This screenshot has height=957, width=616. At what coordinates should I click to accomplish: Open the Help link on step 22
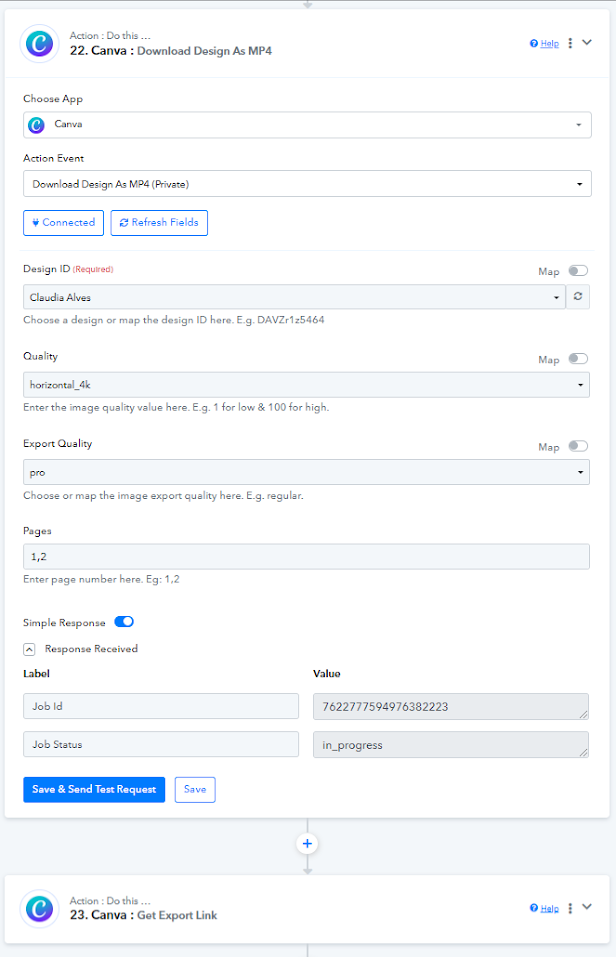point(549,43)
